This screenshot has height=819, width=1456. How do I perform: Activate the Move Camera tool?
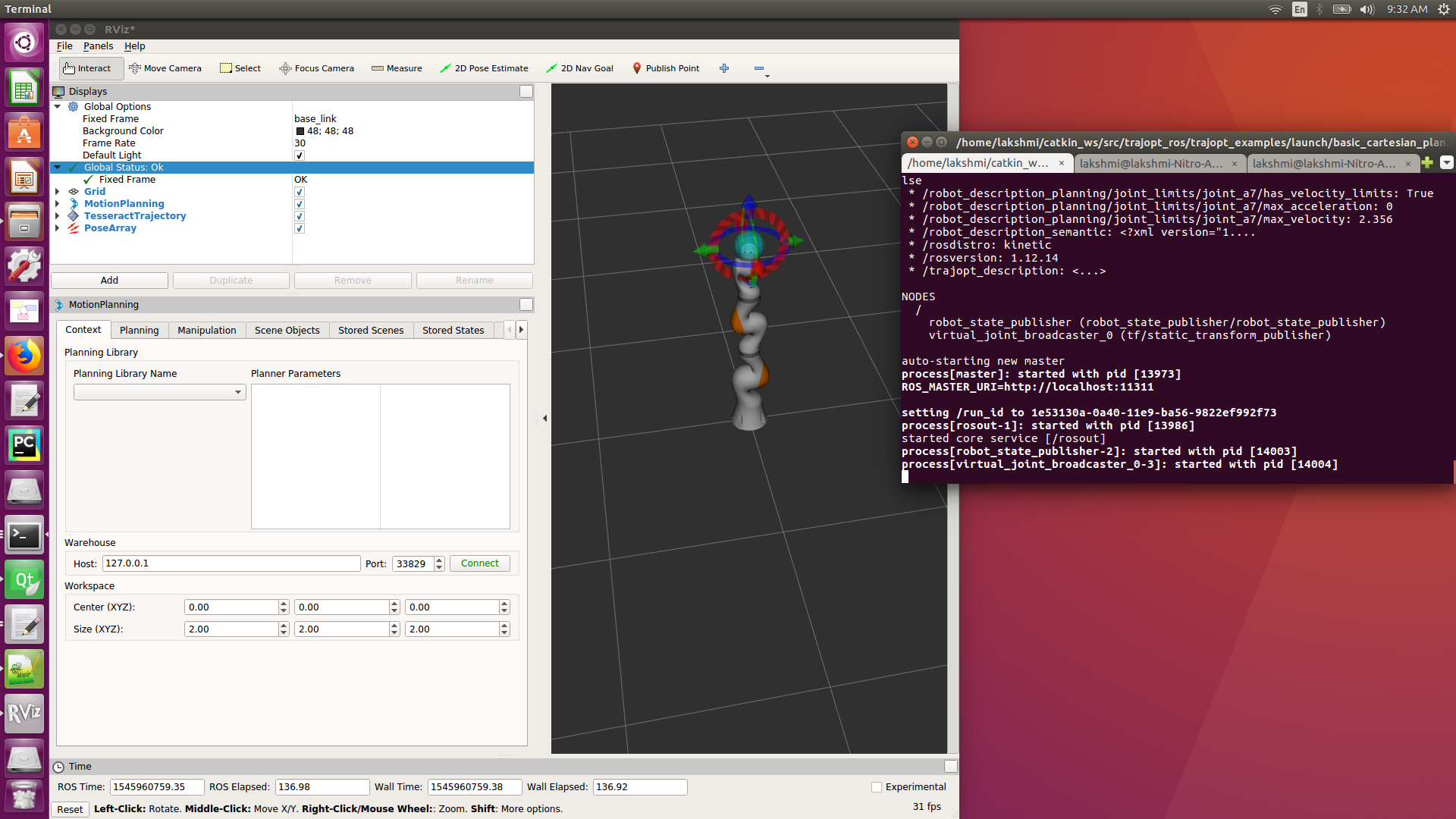165,68
